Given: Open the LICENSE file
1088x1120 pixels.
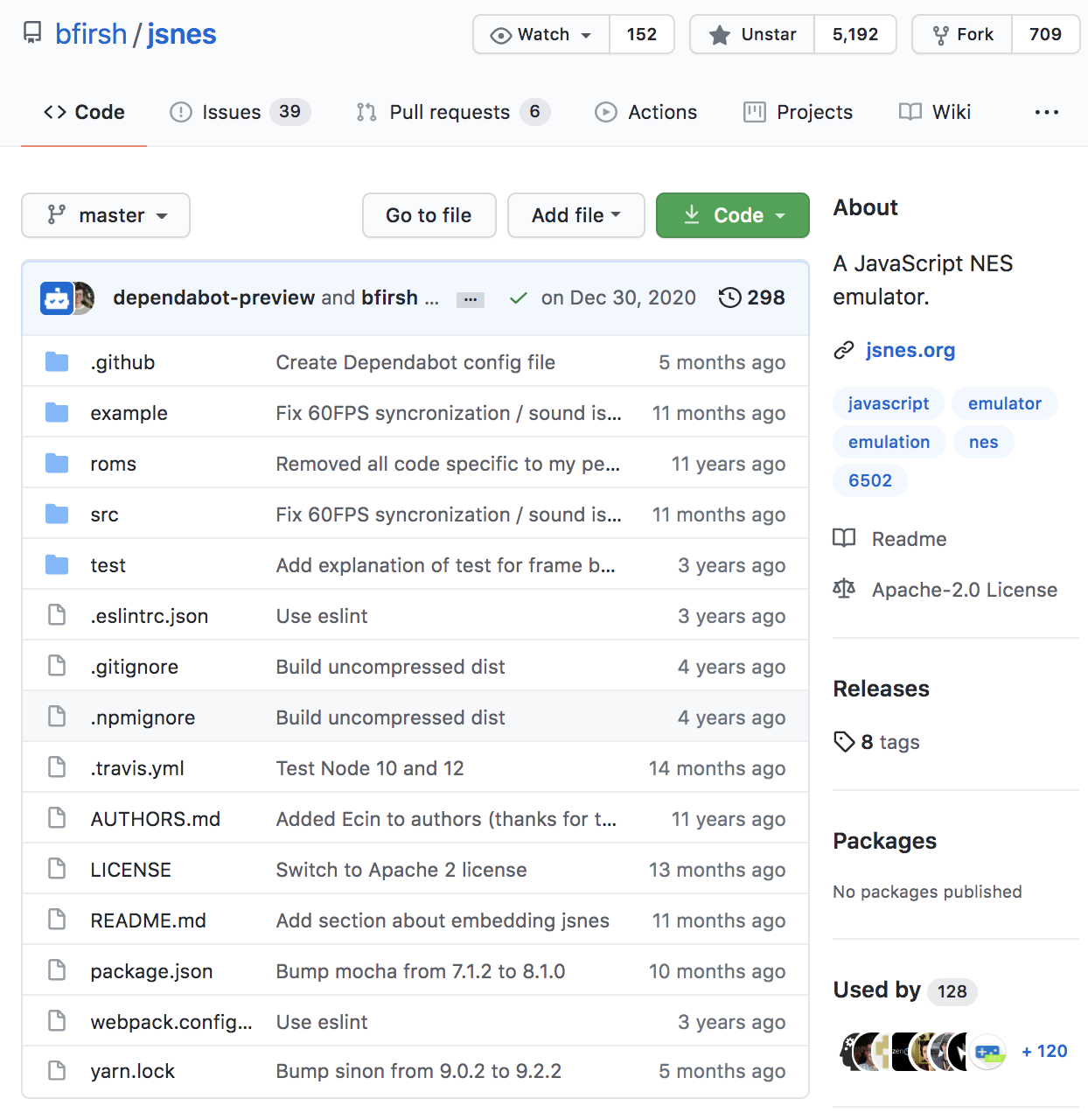Looking at the screenshot, I should [x=131, y=870].
